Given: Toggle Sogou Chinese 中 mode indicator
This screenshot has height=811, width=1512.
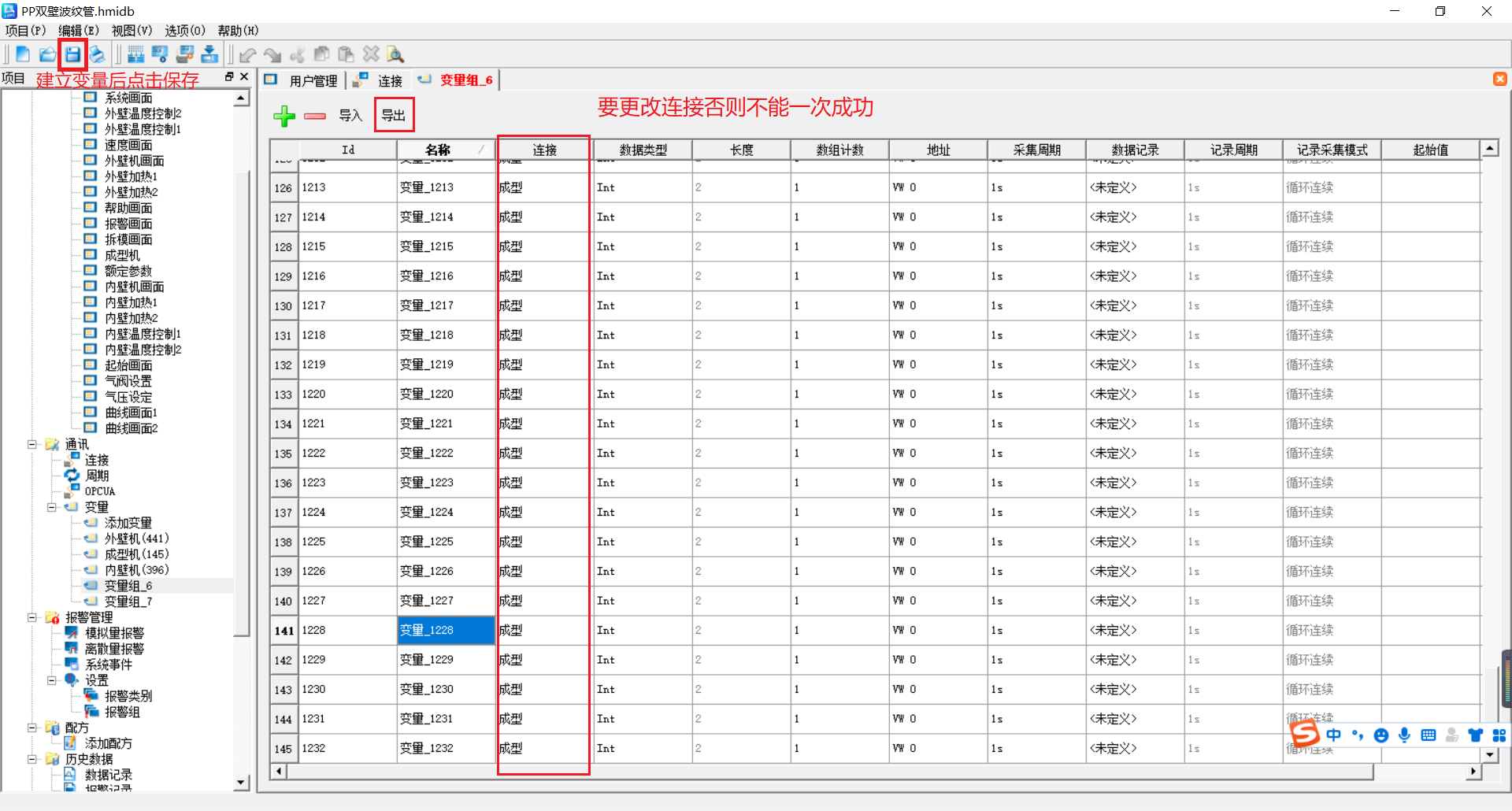Looking at the screenshot, I should [1333, 735].
